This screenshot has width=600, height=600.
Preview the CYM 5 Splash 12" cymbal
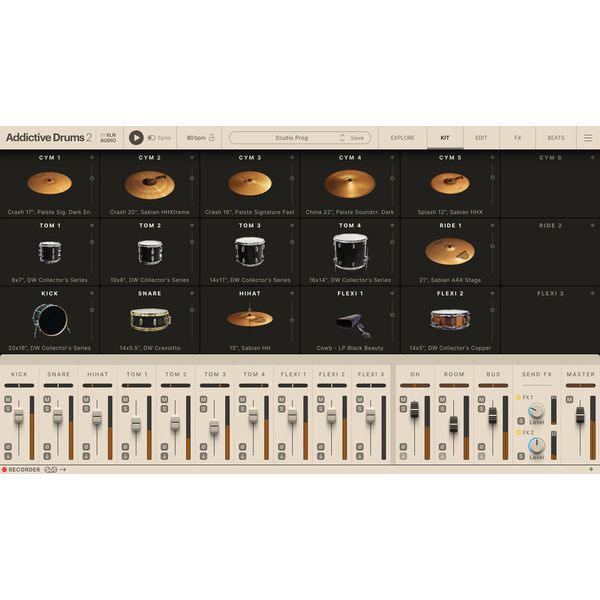coord(450,183)
